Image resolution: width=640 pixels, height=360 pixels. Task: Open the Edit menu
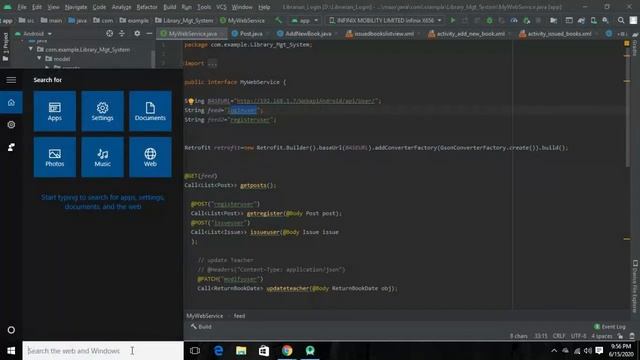tap(37, 7)
